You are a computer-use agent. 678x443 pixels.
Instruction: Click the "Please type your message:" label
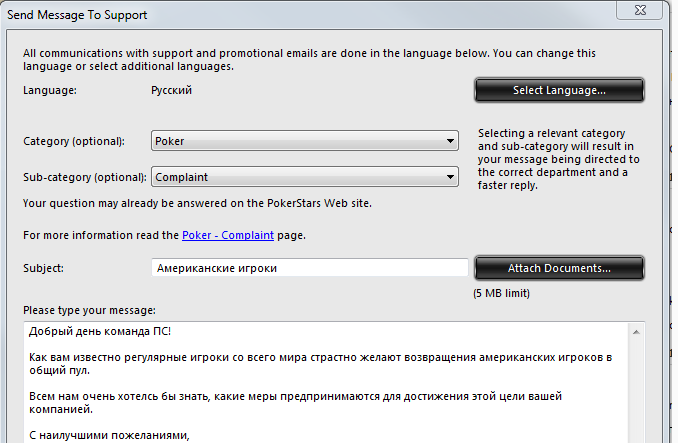point(89,311)
